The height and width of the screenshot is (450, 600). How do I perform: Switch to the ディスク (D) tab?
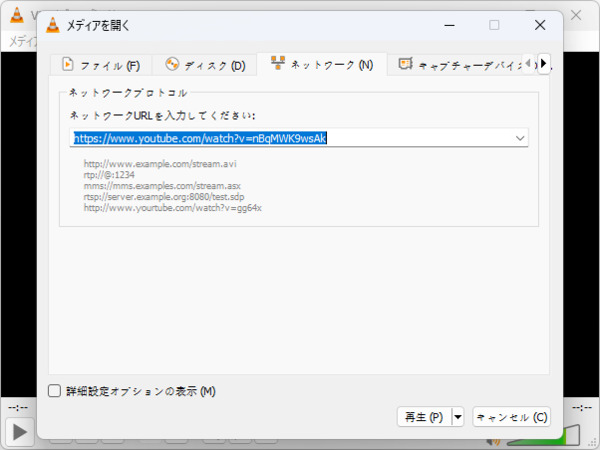click(205, 65)
